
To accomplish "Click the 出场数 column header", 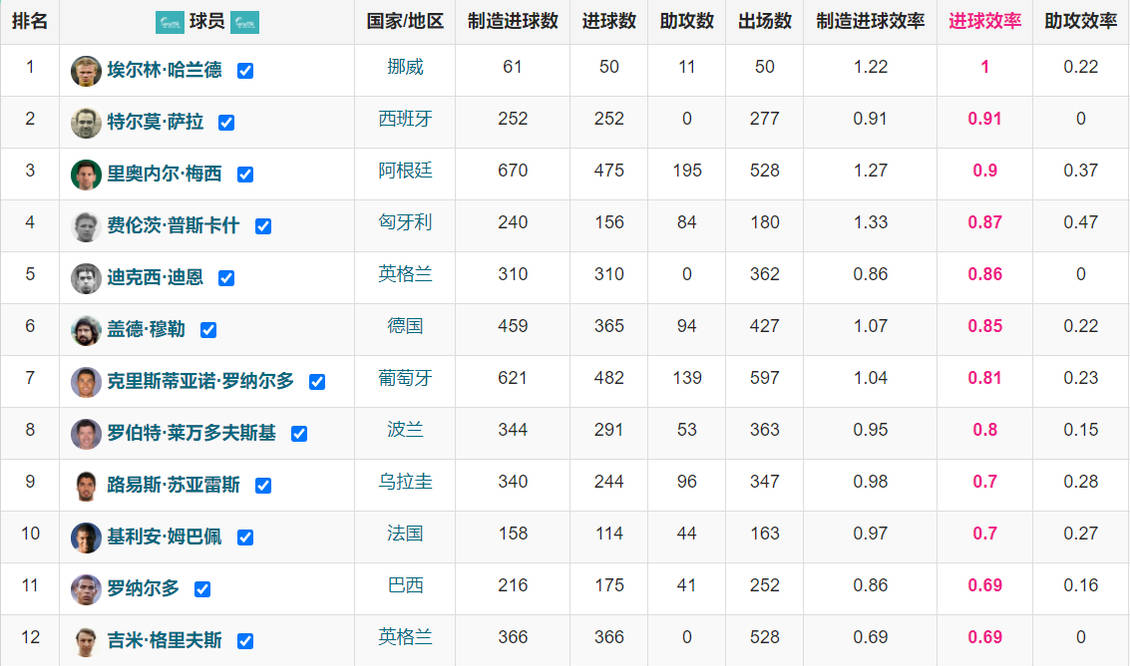I will (x=765, y=22).
